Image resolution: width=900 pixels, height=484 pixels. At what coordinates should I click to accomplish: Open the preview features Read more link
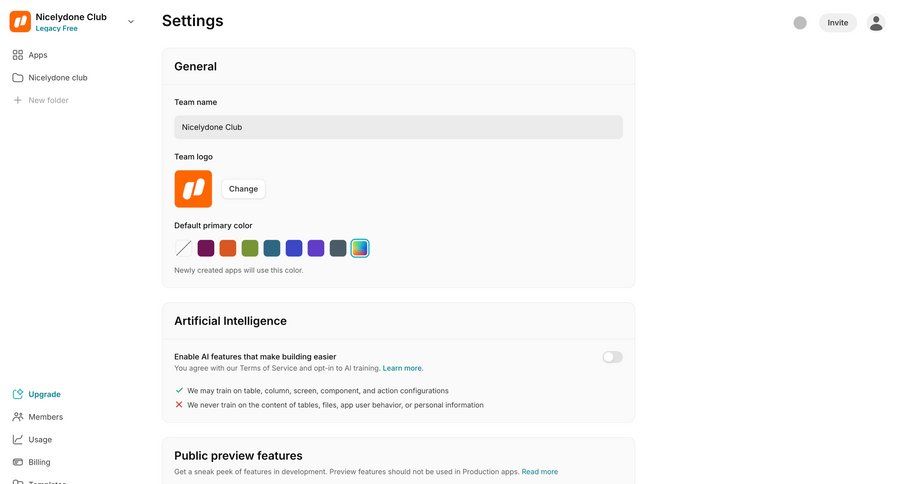(540, 472)
